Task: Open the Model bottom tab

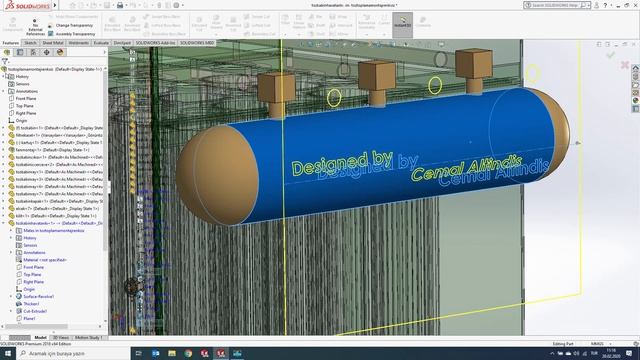Action: pos(40,338)
